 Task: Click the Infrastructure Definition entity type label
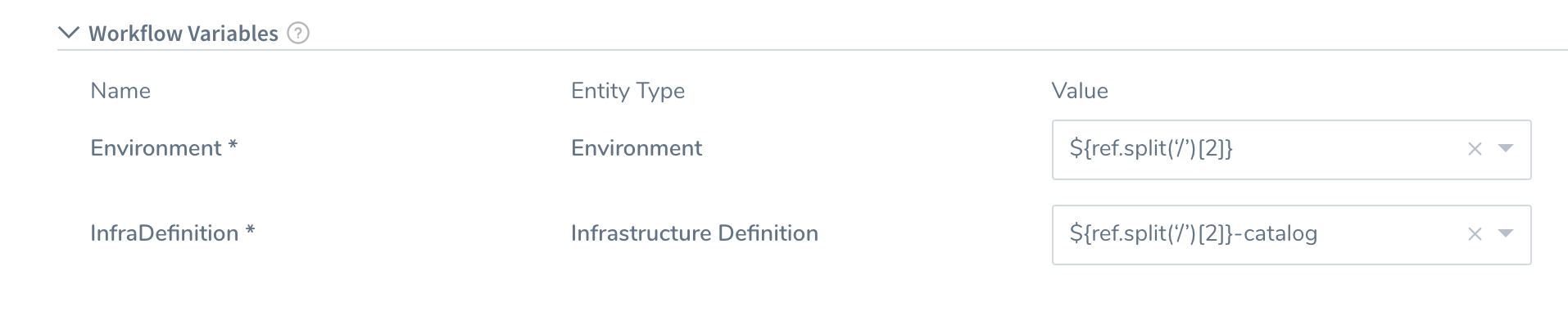click(695, 233)
